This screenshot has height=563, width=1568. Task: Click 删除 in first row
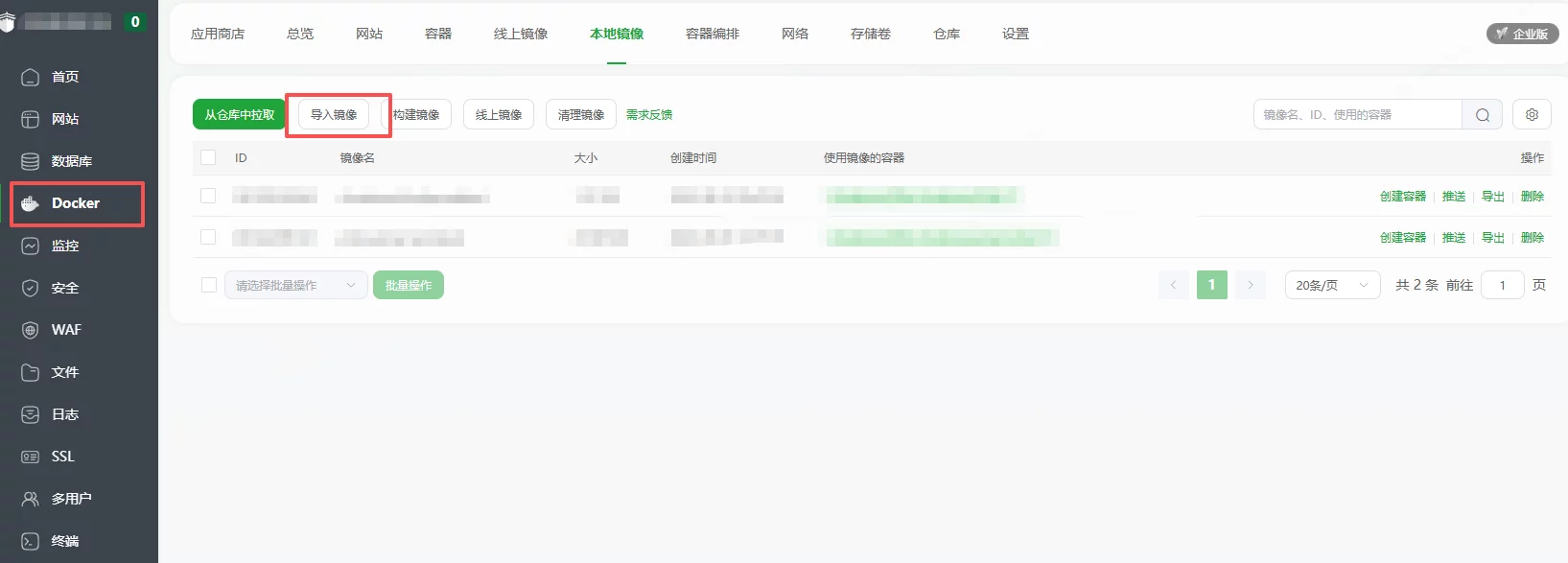pos(1533,196)
